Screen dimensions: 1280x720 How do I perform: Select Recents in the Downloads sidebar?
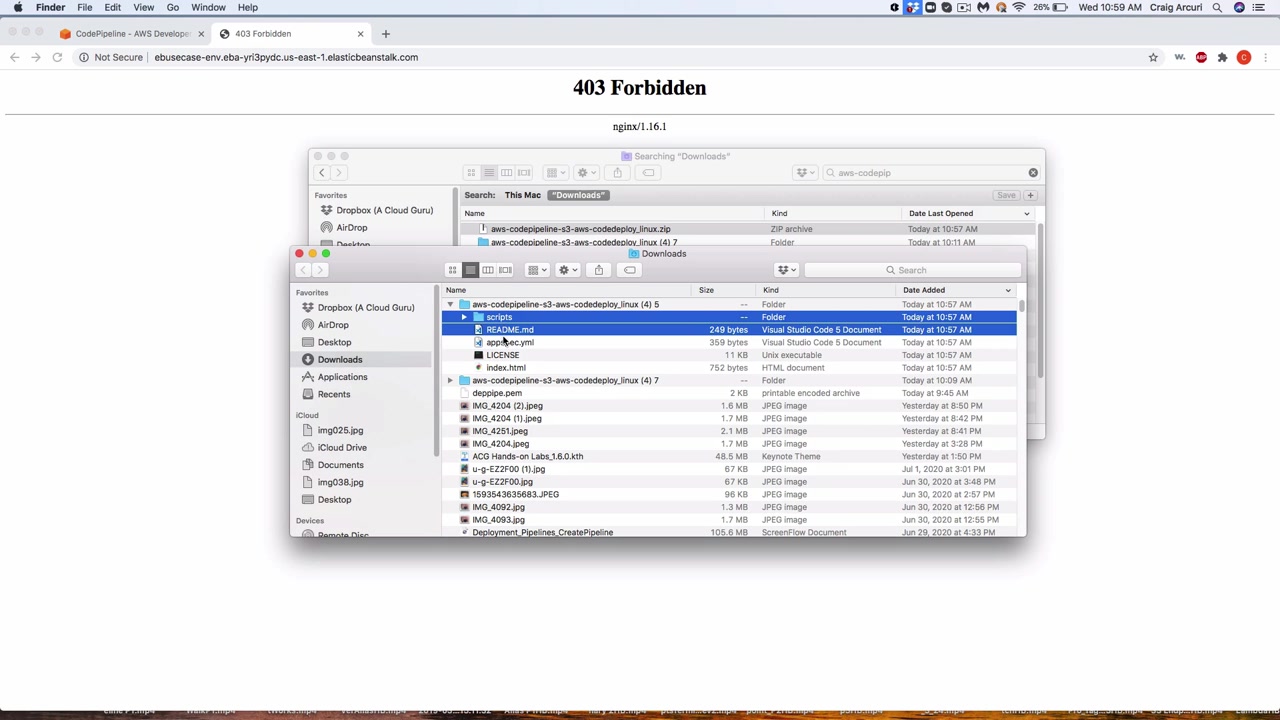pos(334,394)
